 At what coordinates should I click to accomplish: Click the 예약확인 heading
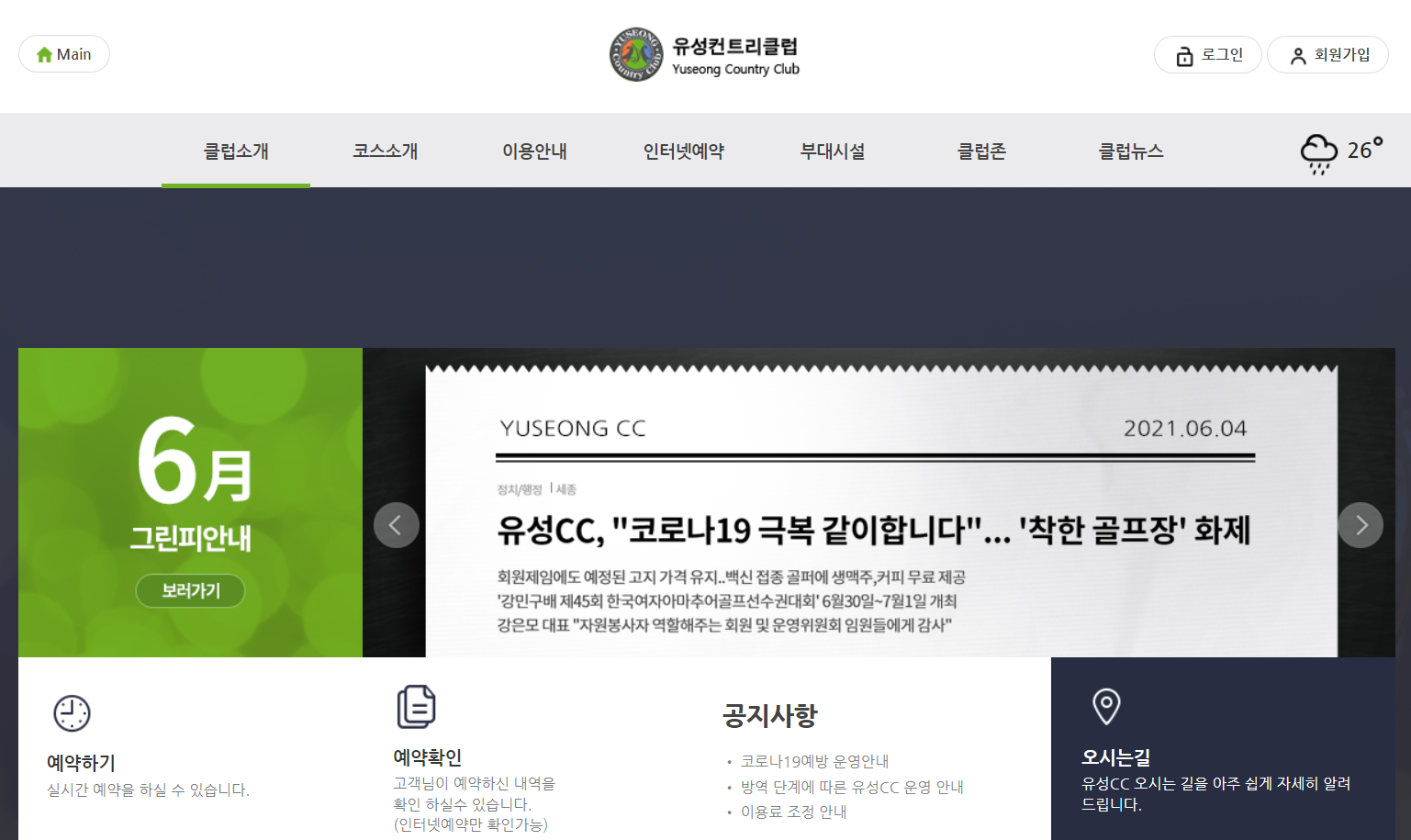[428, 757]
